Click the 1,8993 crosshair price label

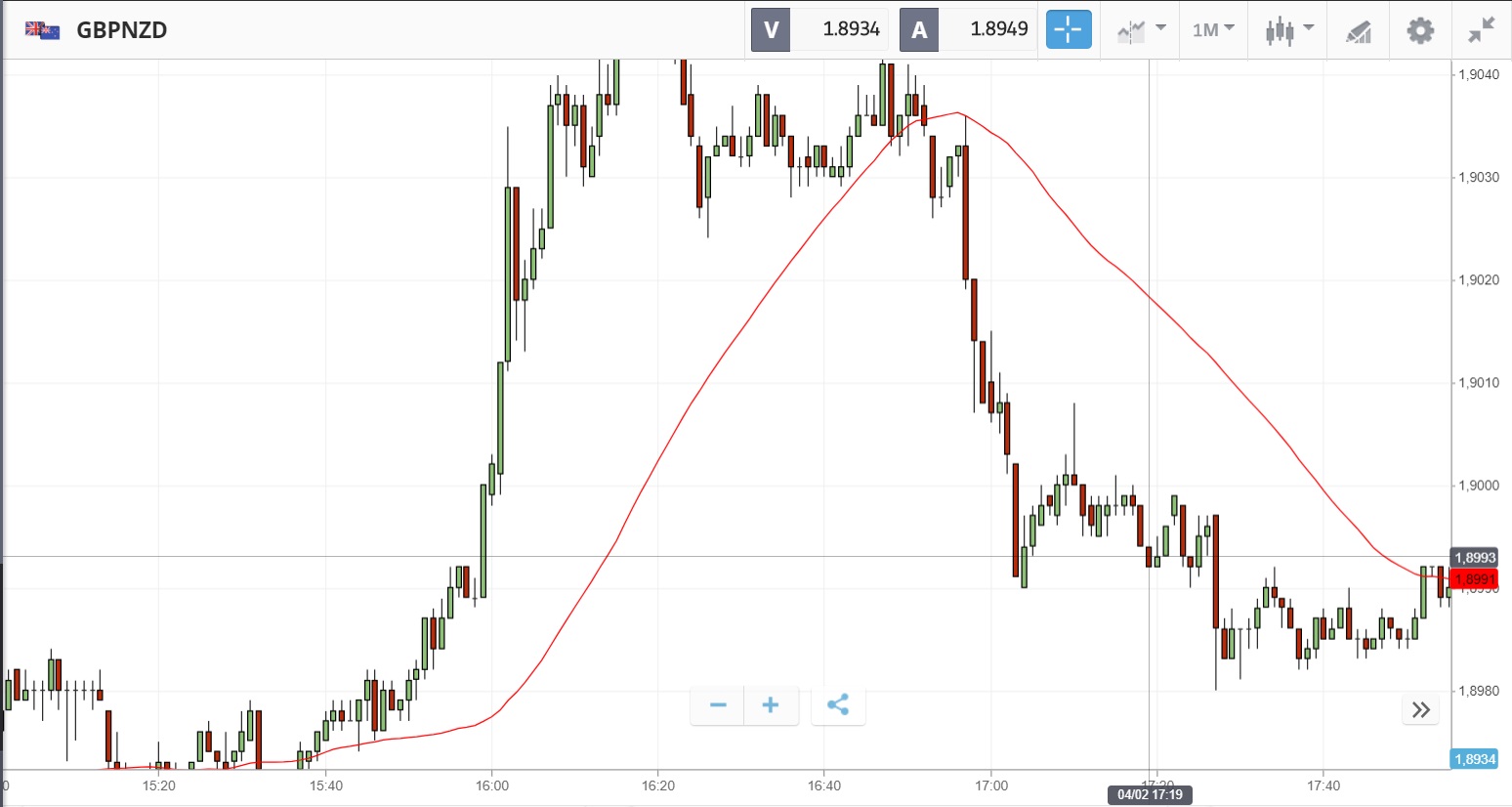pyautogui.click(x=1474, y=558)
